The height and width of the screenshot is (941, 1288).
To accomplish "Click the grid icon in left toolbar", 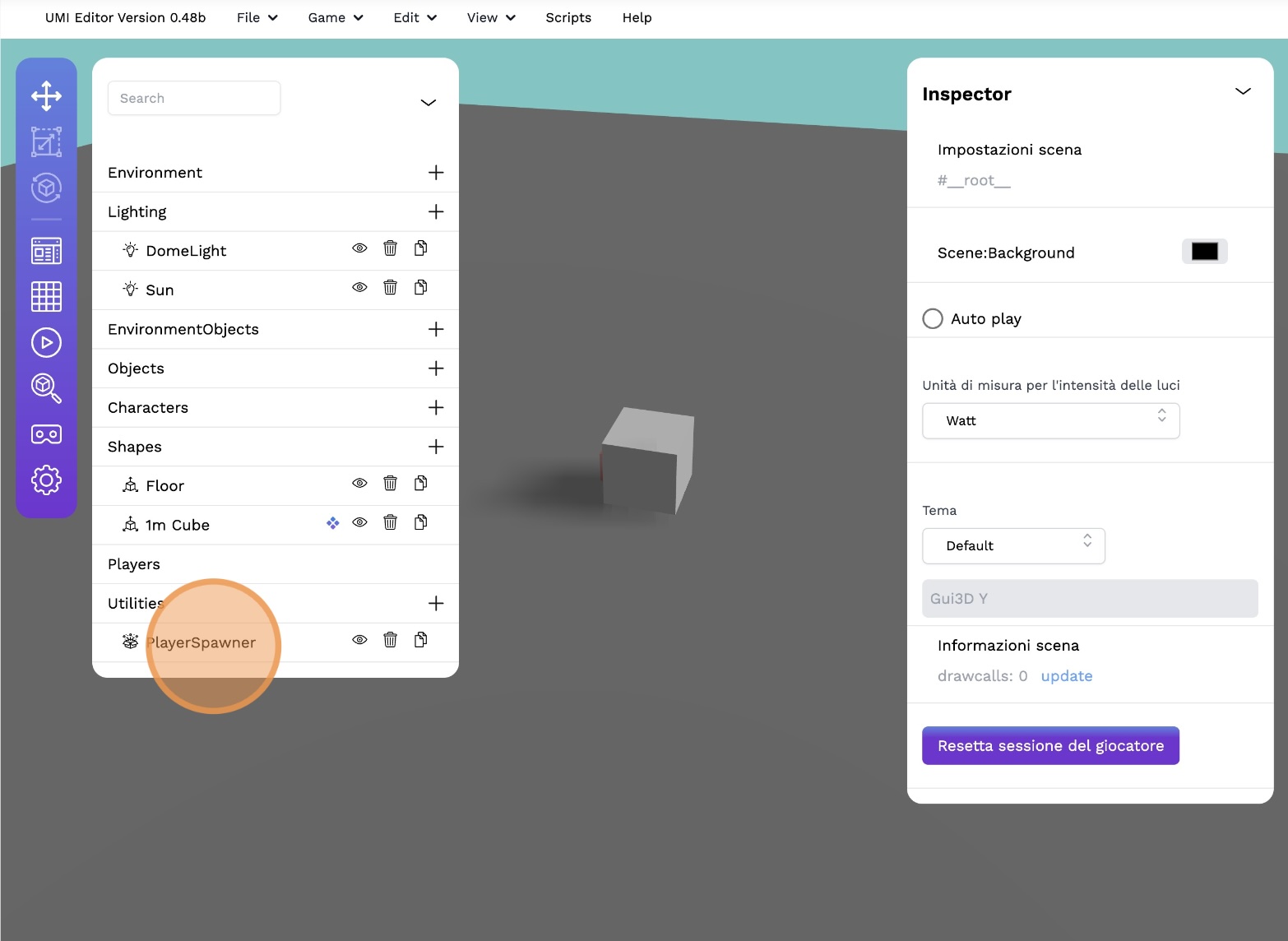I will 46,296.
